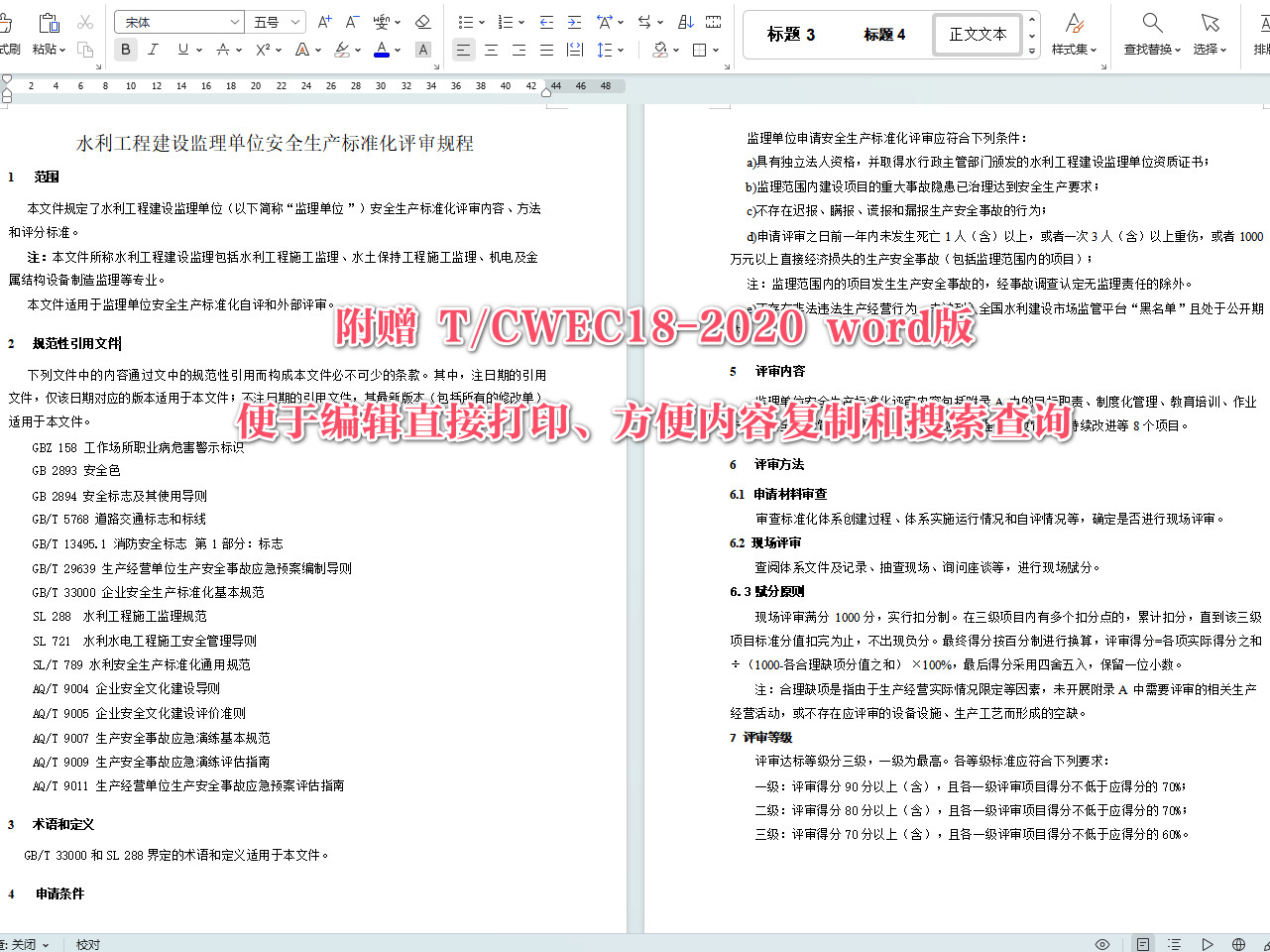1270x952 pixels.
Task: Select the center alignment icon
Action: 492,50
